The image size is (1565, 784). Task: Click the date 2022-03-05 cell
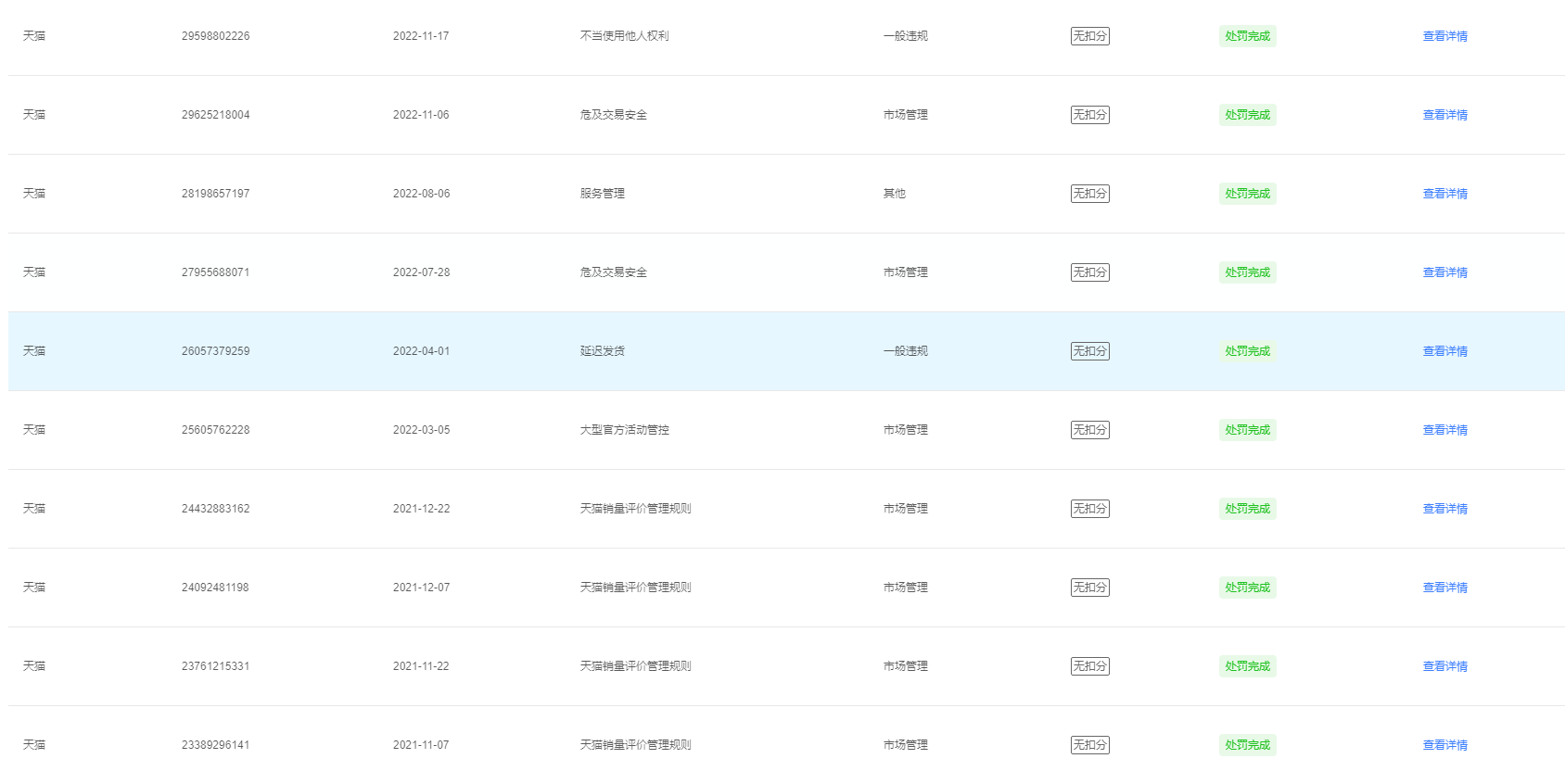(421, 430)
